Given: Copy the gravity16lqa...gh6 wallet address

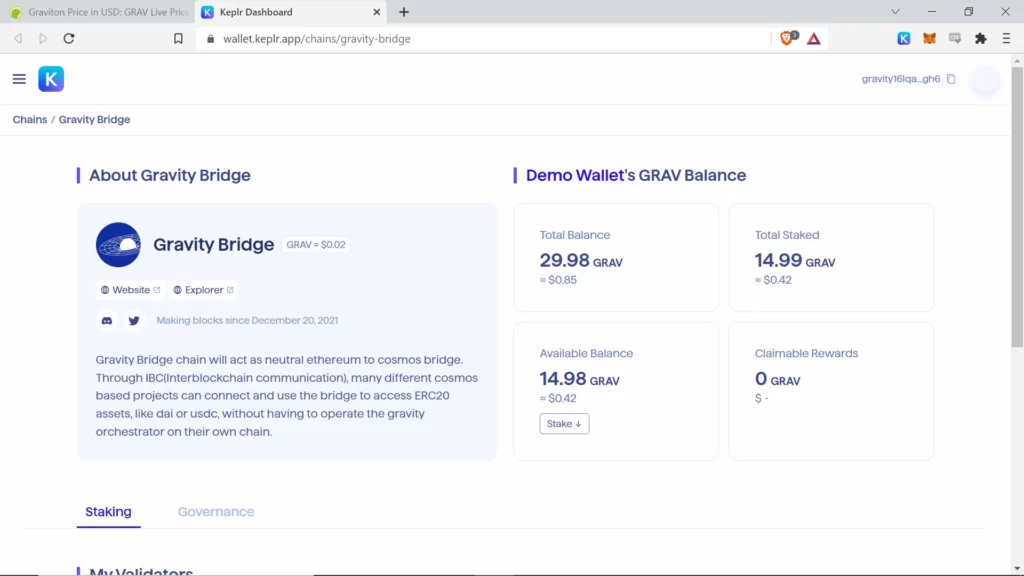Looking at the screenshot, I should click(951, 79).
